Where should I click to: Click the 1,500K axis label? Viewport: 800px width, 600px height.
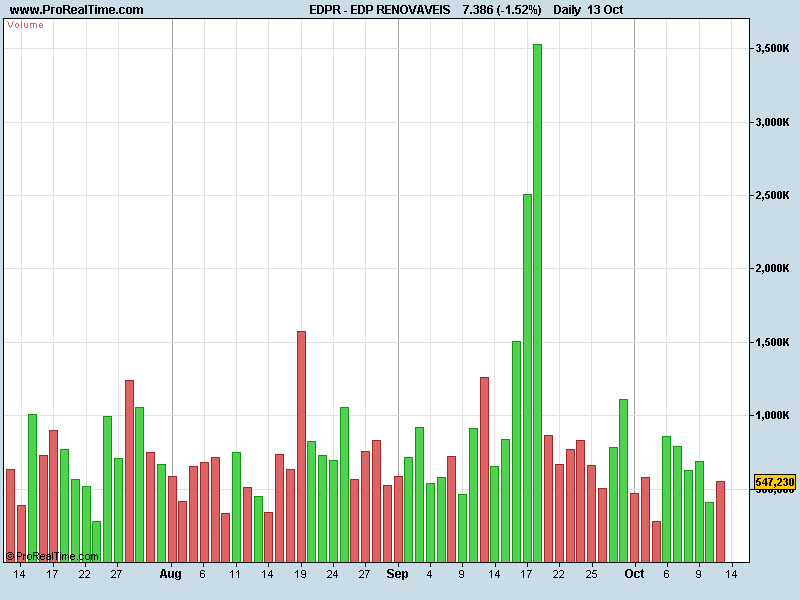pyautogui.click(x=772, y=342)
